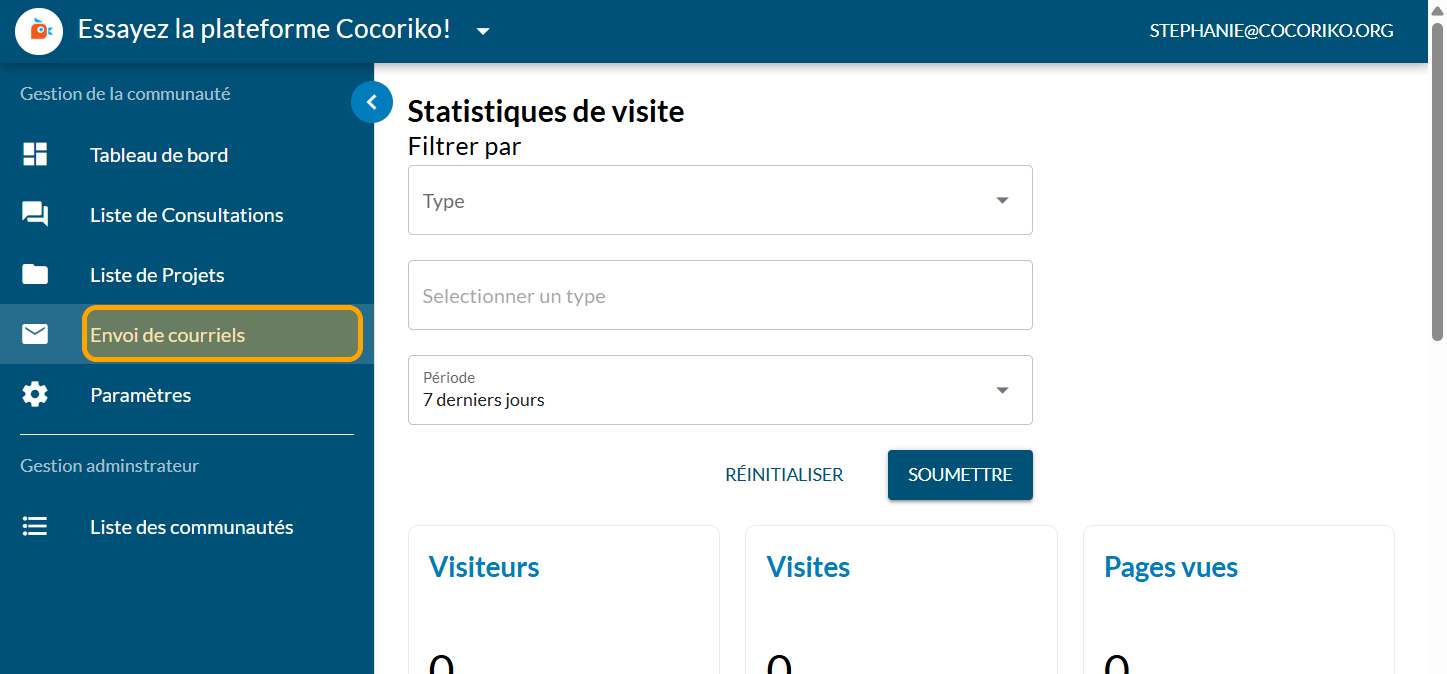1447x674 pixels.
Task: Click the STEPHANIE@COCORIKO.ORG account link
Action: (1271, 31)
